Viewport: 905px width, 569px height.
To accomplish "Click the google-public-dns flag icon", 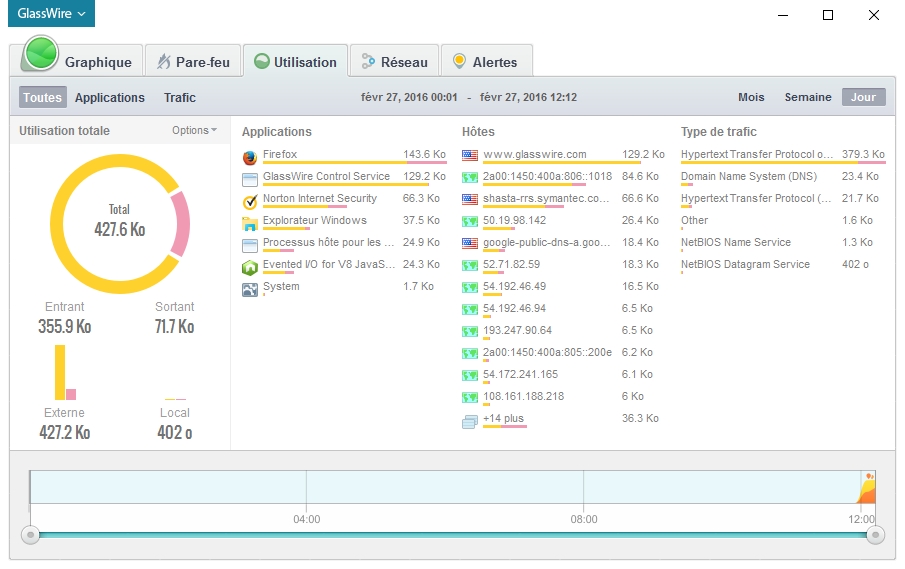I will click(470, 243).
